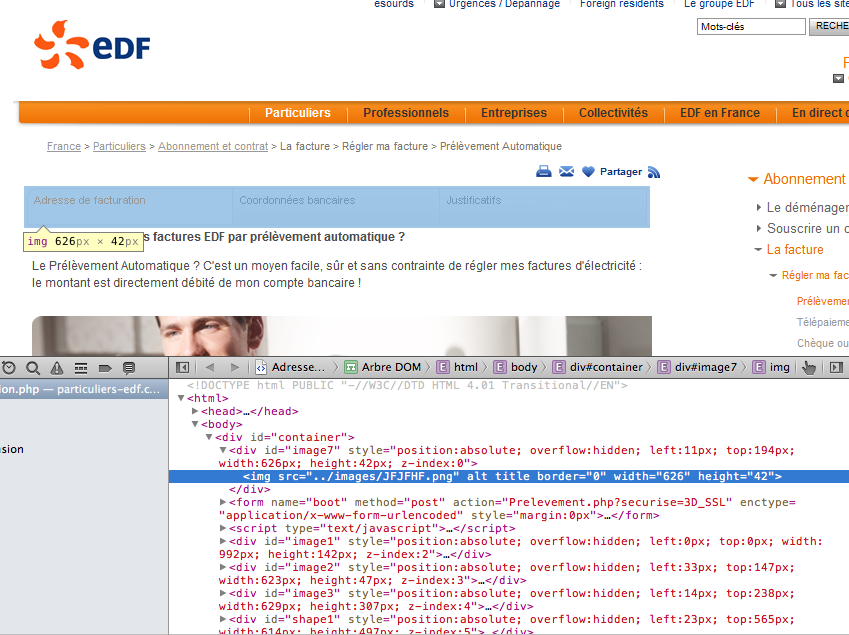The image size is (849, 635).
Task: Click the blue heart favorite icon
Action: (x=588, y=172)
